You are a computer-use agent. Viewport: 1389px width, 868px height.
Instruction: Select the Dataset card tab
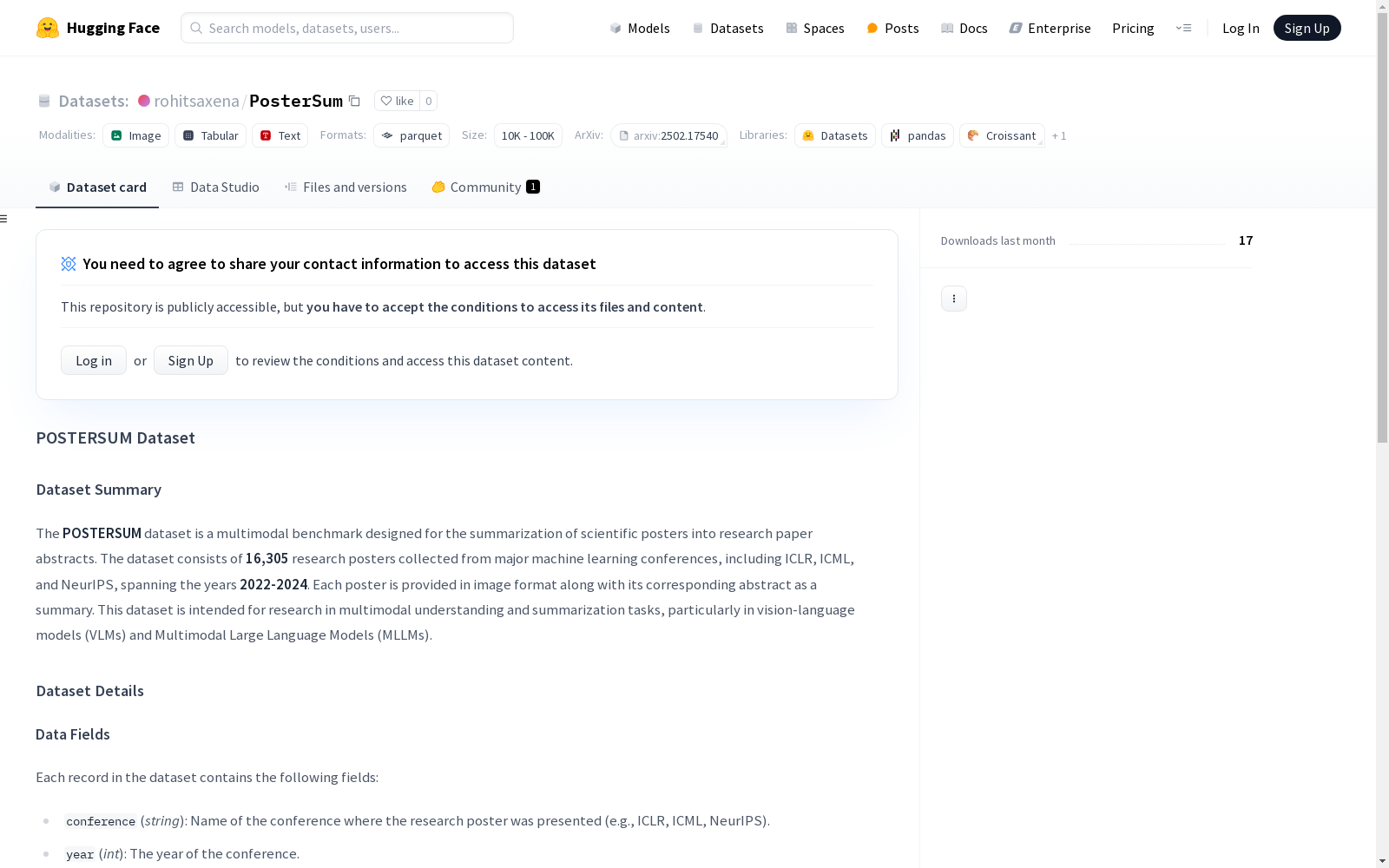pyautogui.click(x=97, y=187)
